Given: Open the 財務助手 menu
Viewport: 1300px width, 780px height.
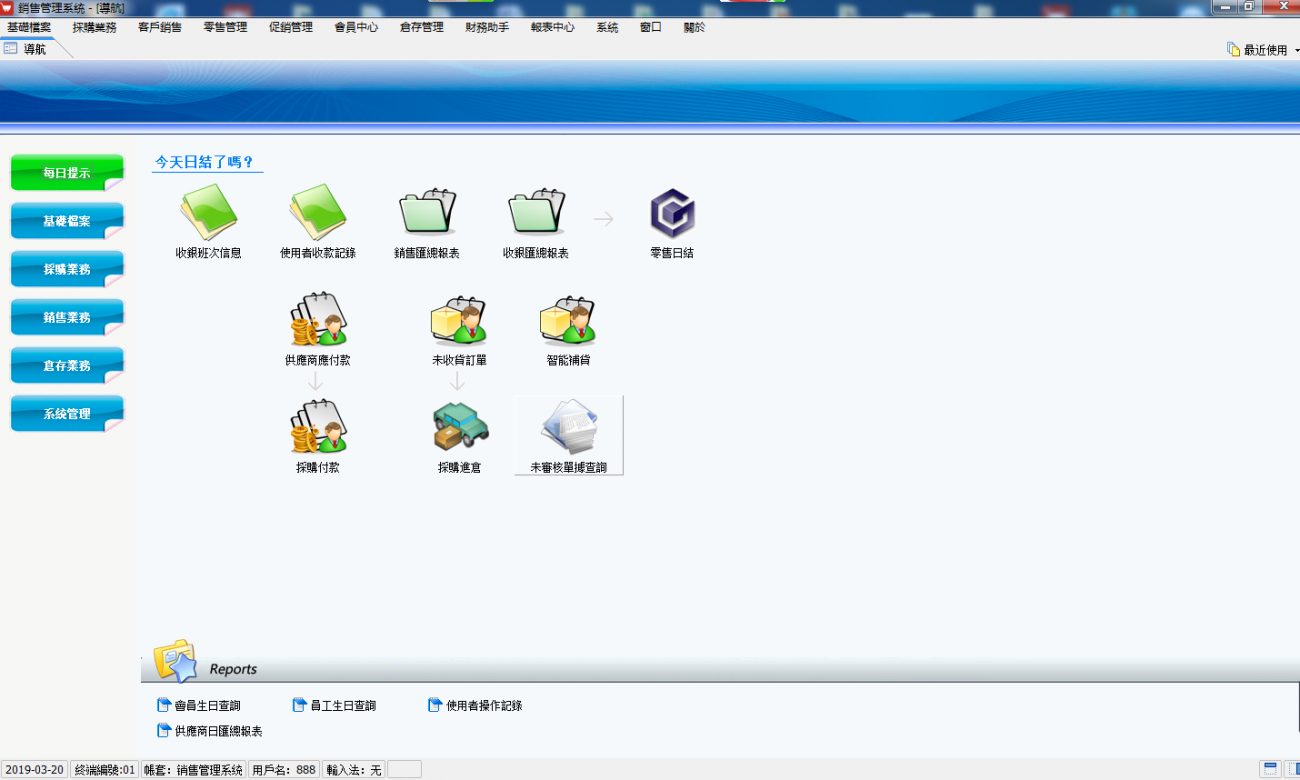Looking at the screenshot, I should [487, 27].
